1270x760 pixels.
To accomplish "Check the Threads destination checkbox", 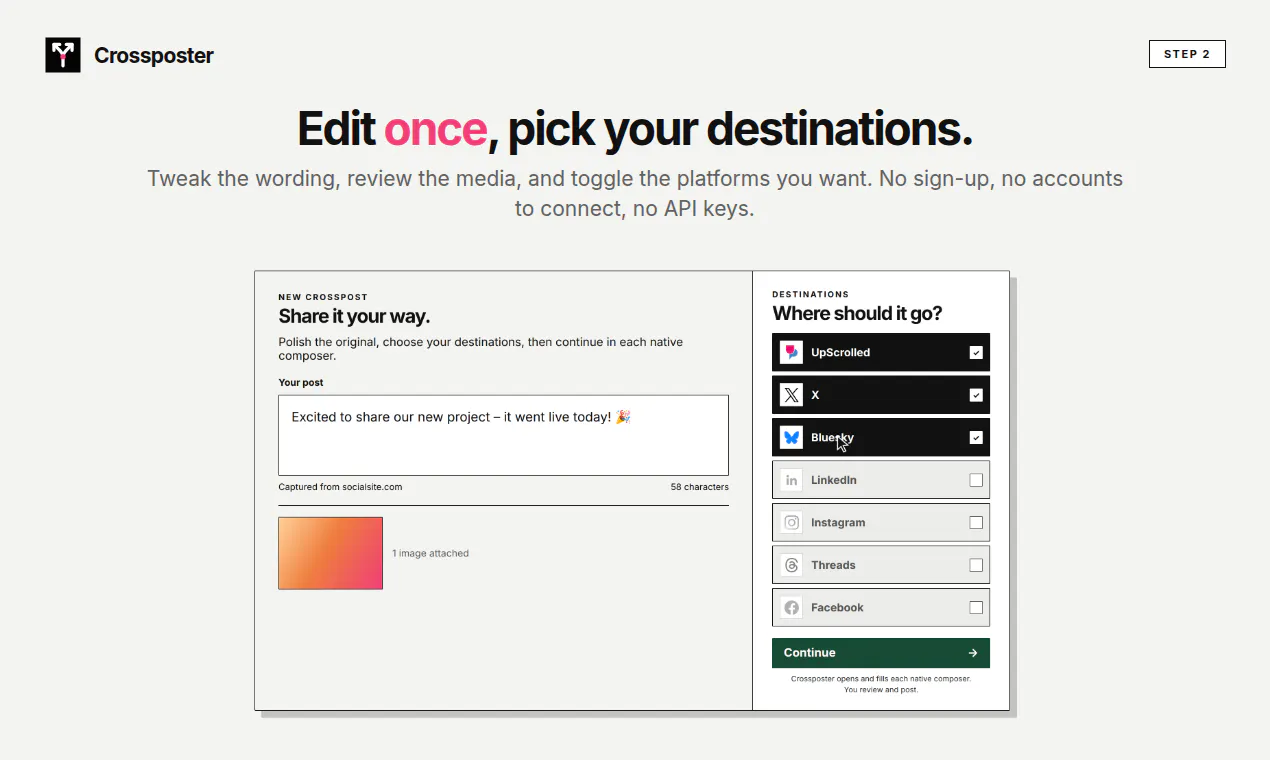I will [x=976, y=565].
